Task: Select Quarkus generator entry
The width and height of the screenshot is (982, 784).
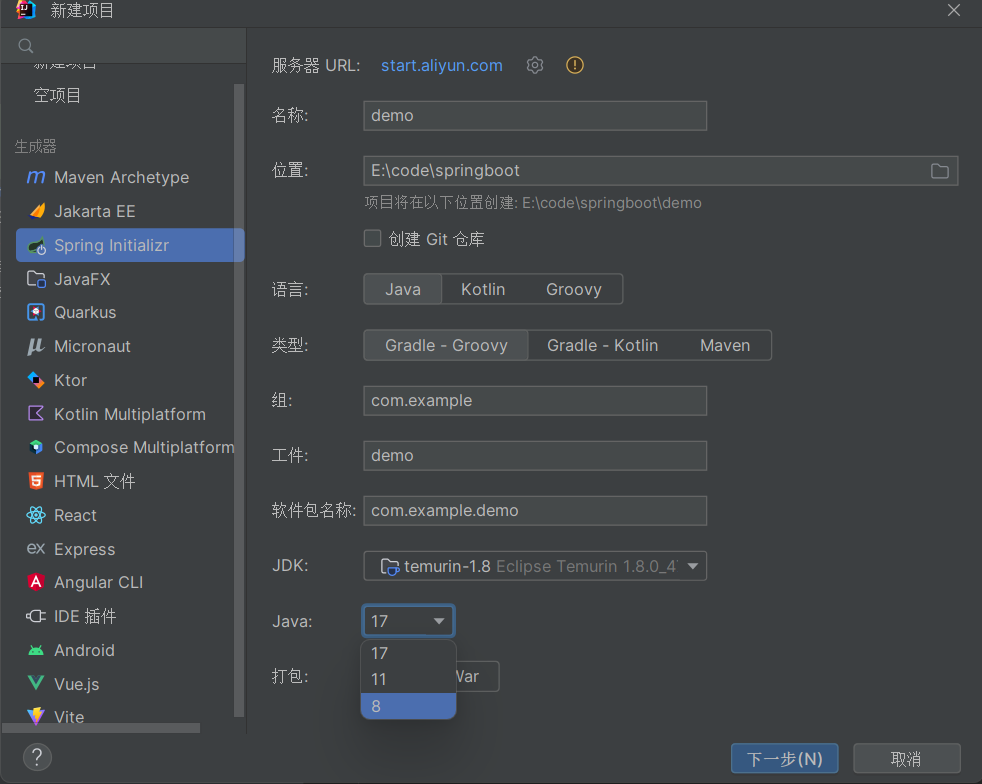Action: 130,312
